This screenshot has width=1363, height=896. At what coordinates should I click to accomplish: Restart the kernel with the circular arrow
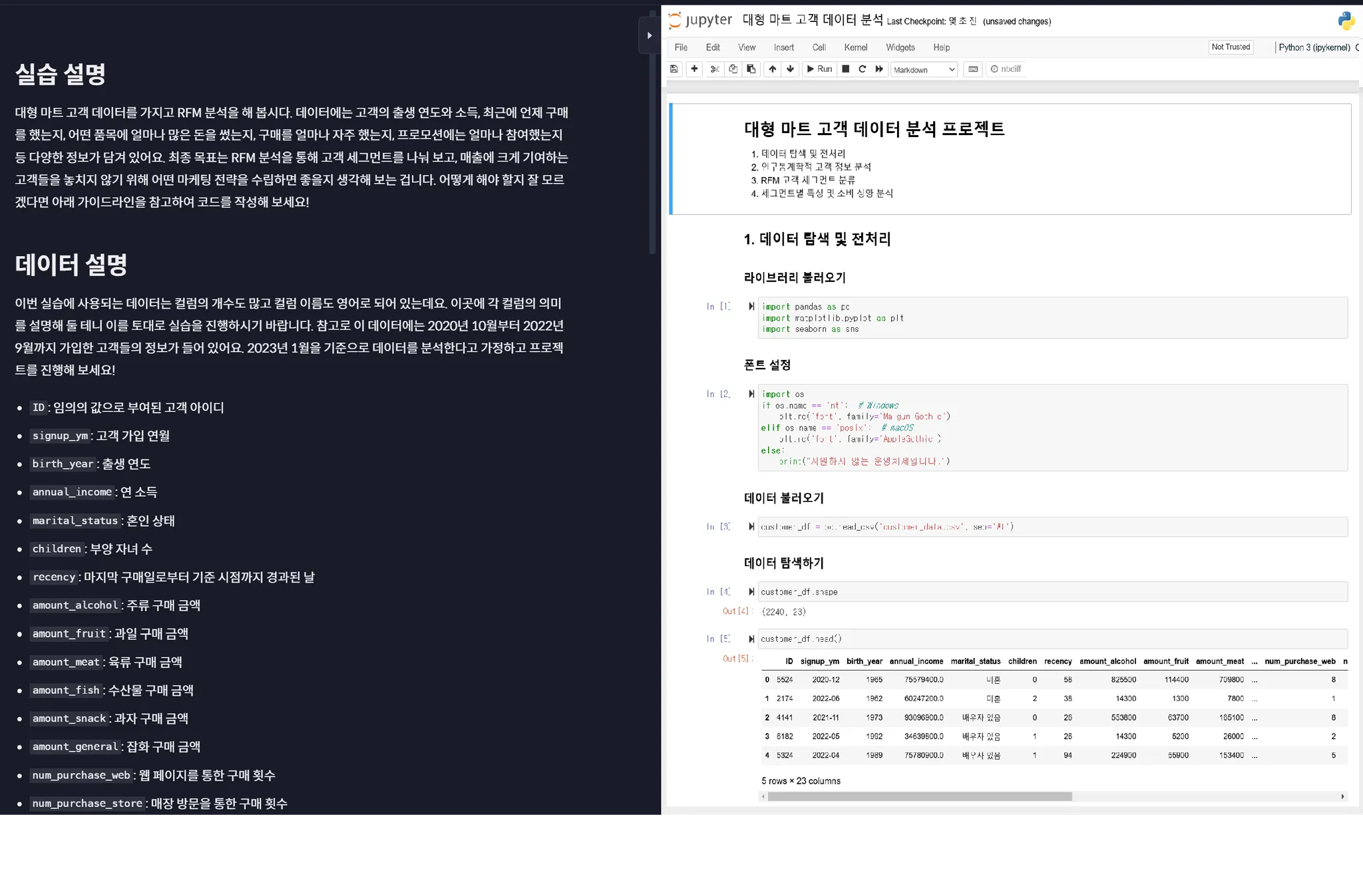[863, 69]
